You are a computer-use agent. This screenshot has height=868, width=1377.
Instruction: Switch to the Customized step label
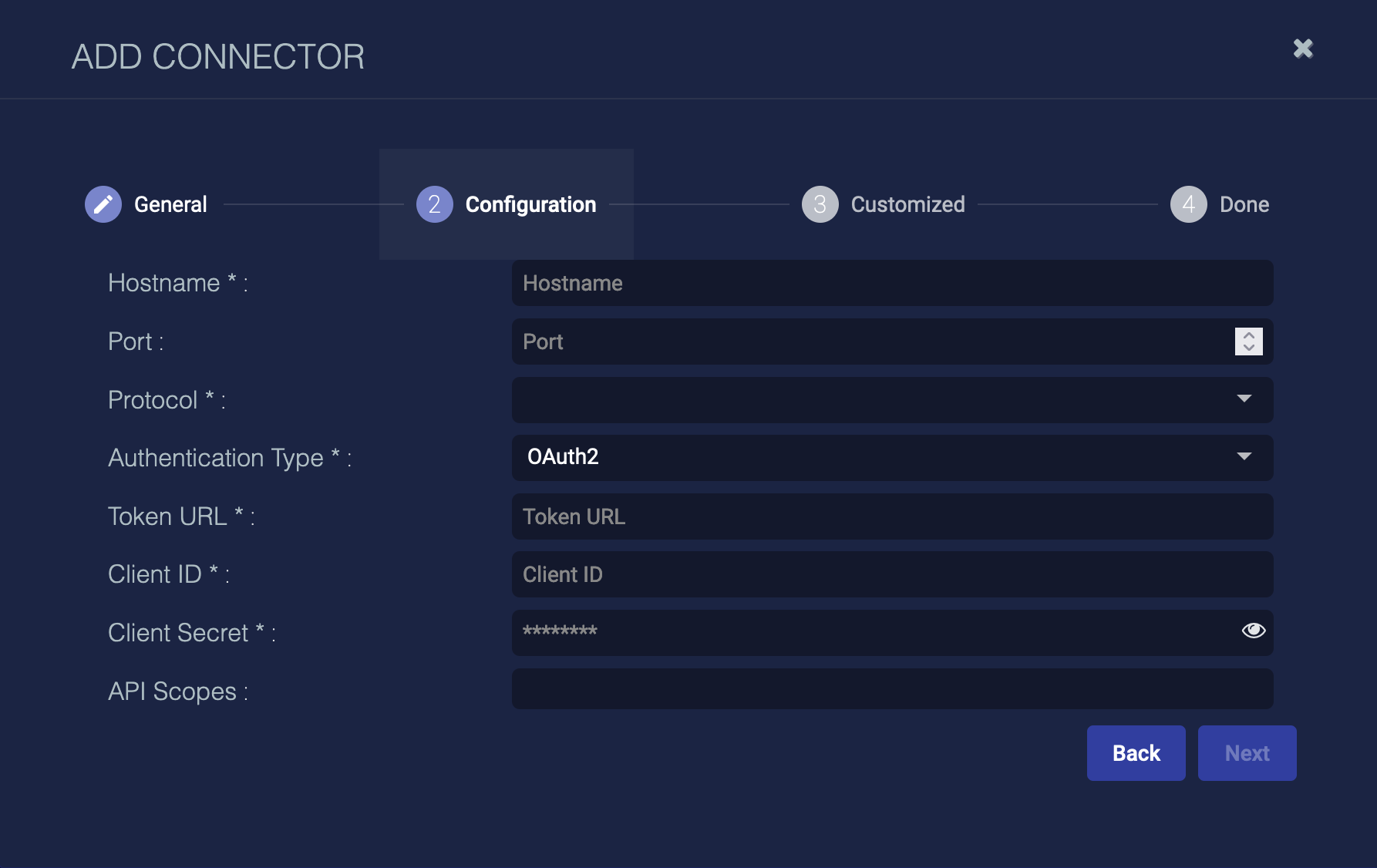pos(907,204)
